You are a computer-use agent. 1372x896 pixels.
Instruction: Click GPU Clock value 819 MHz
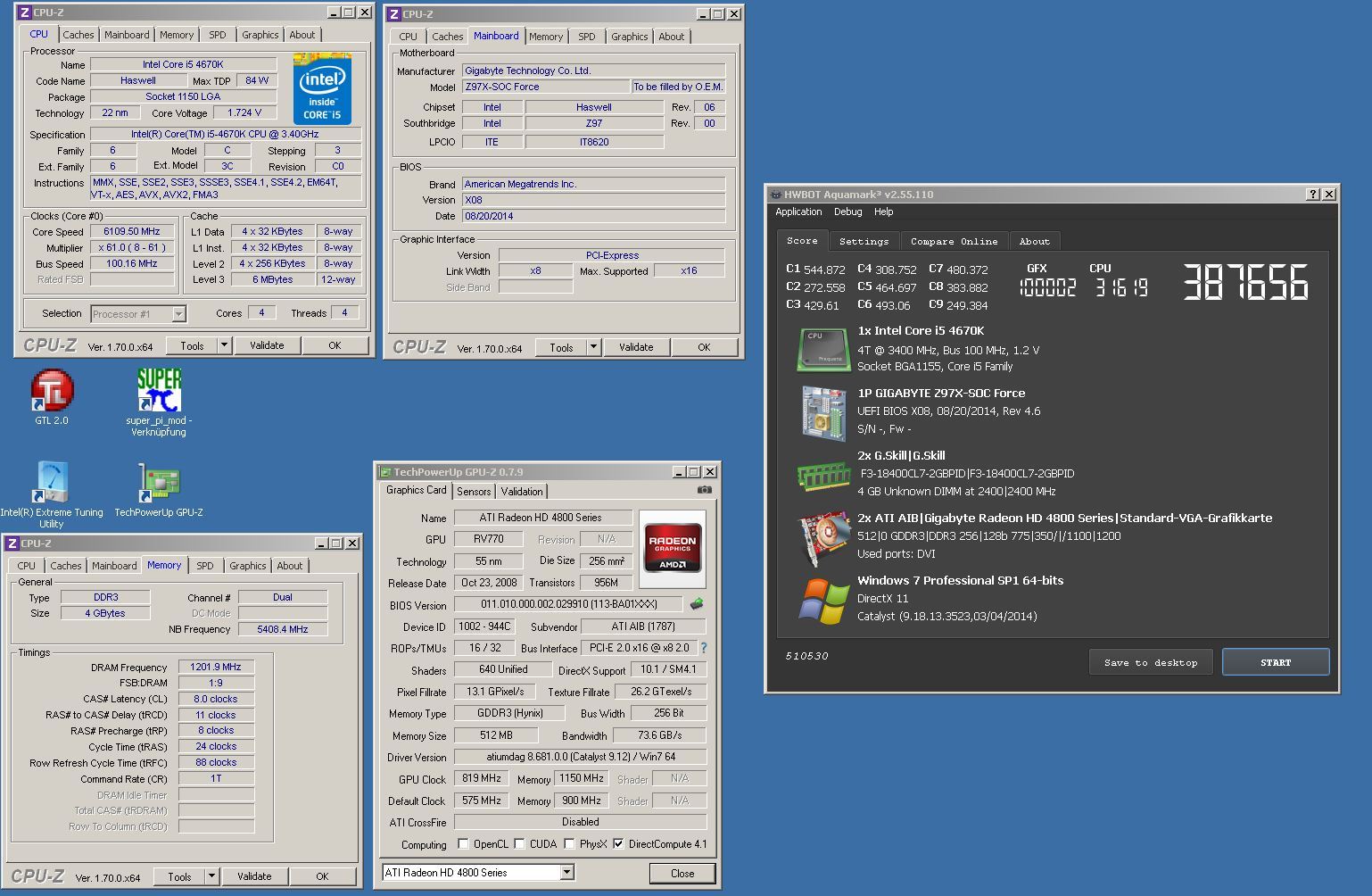[x=482, y=778]
